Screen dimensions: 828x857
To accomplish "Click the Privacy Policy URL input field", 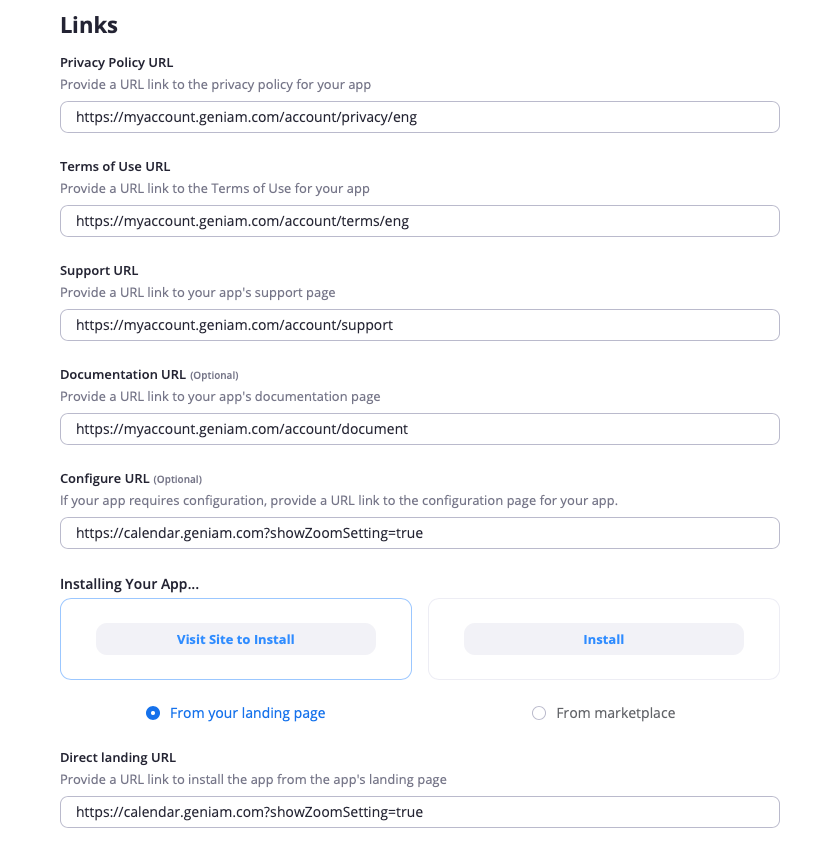I will pyautogui.click(x=420, y=117).
